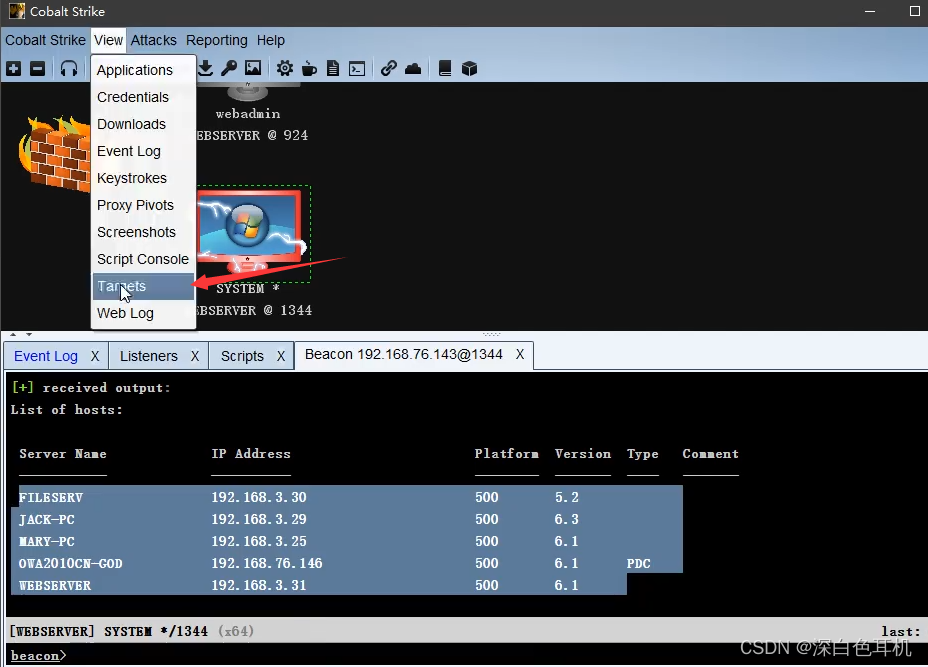Switch to the Event Log tab
The width and height of the screenshot is (928, 667).
pos(46,356)
